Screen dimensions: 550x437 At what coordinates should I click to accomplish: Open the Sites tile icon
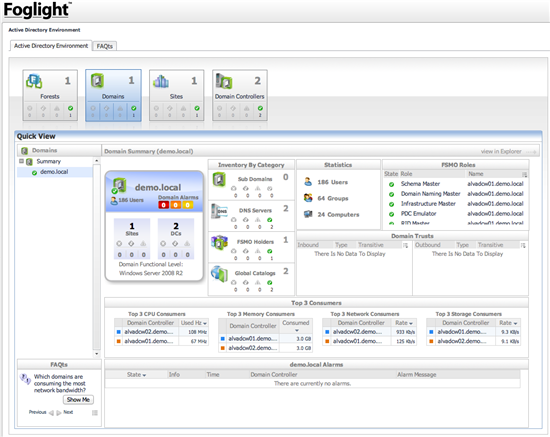pos(161,81)
